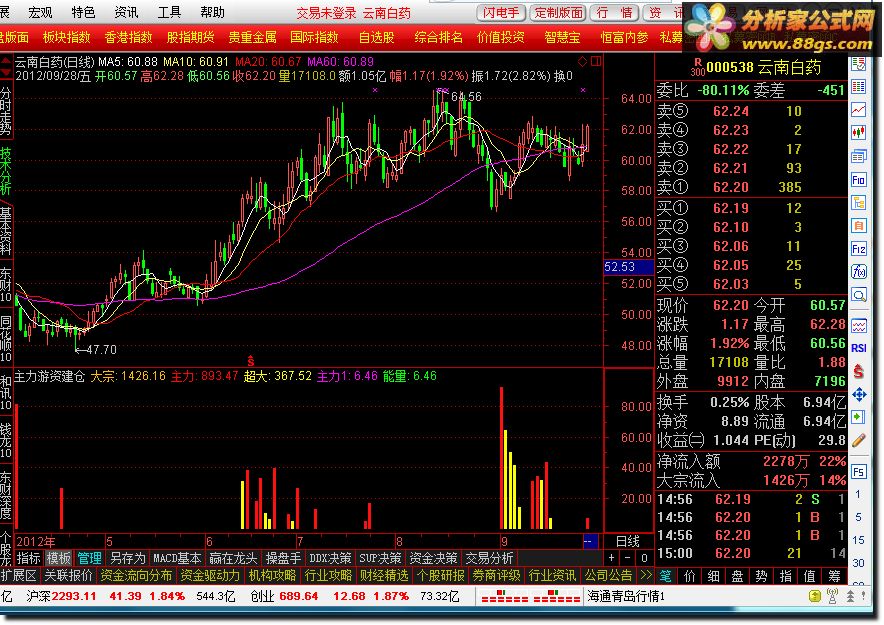Click the 0 reset button beside zoom

[x=644, y=558]
